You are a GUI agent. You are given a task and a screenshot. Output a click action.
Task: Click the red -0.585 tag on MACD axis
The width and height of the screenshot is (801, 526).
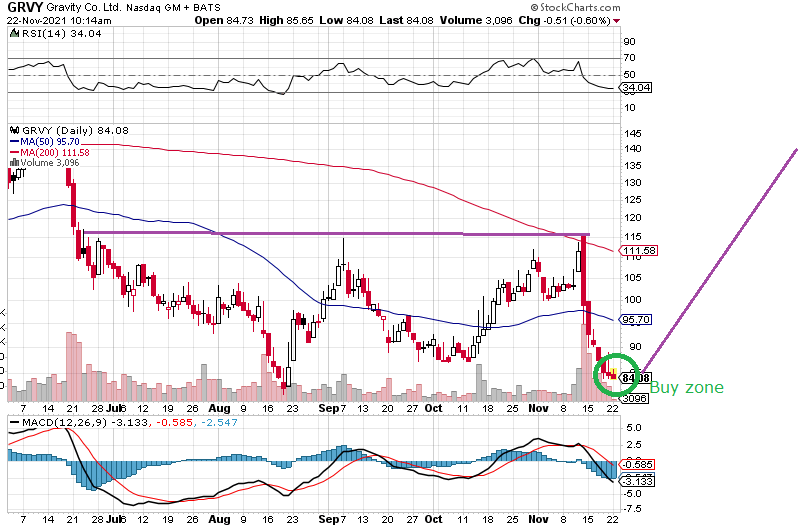(637, 465)
